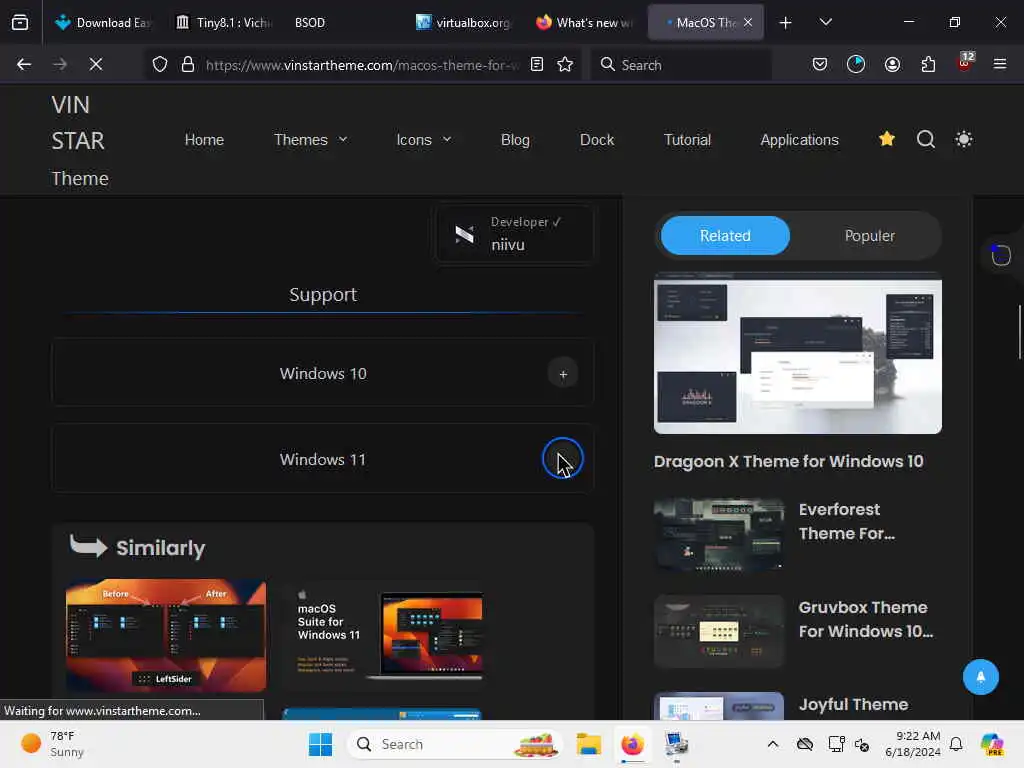
Task: Click the page vertical scrollbar thumb
Action: [1019, 332]
